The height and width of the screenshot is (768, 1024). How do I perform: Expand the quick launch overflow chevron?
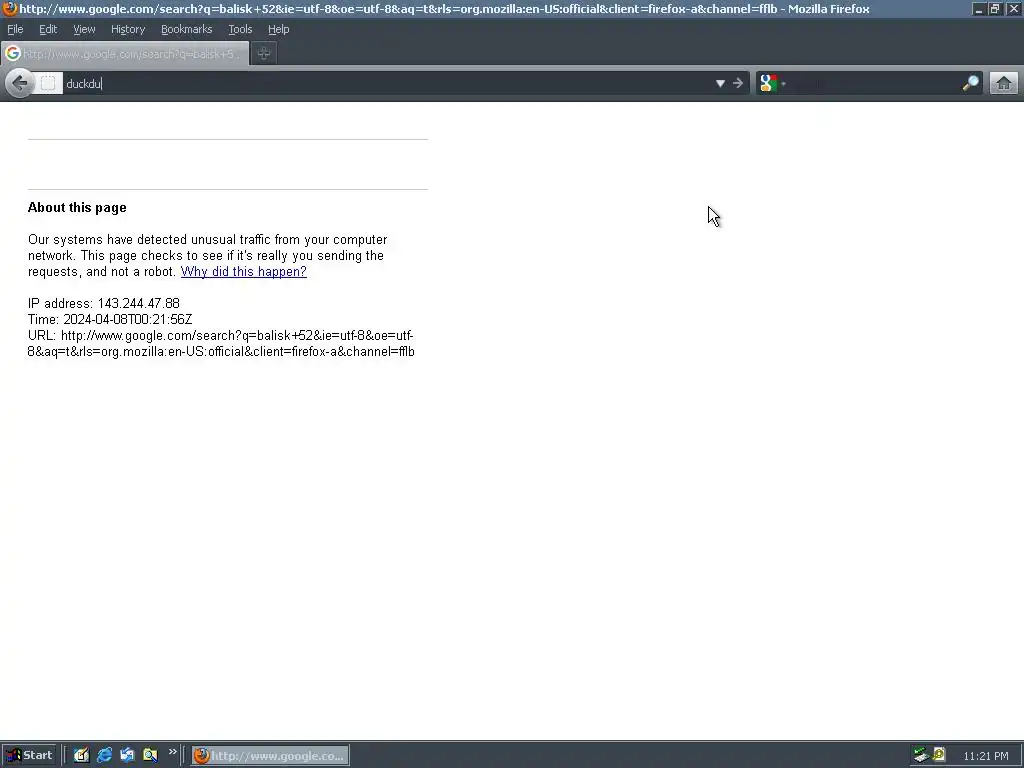point(172,752)
